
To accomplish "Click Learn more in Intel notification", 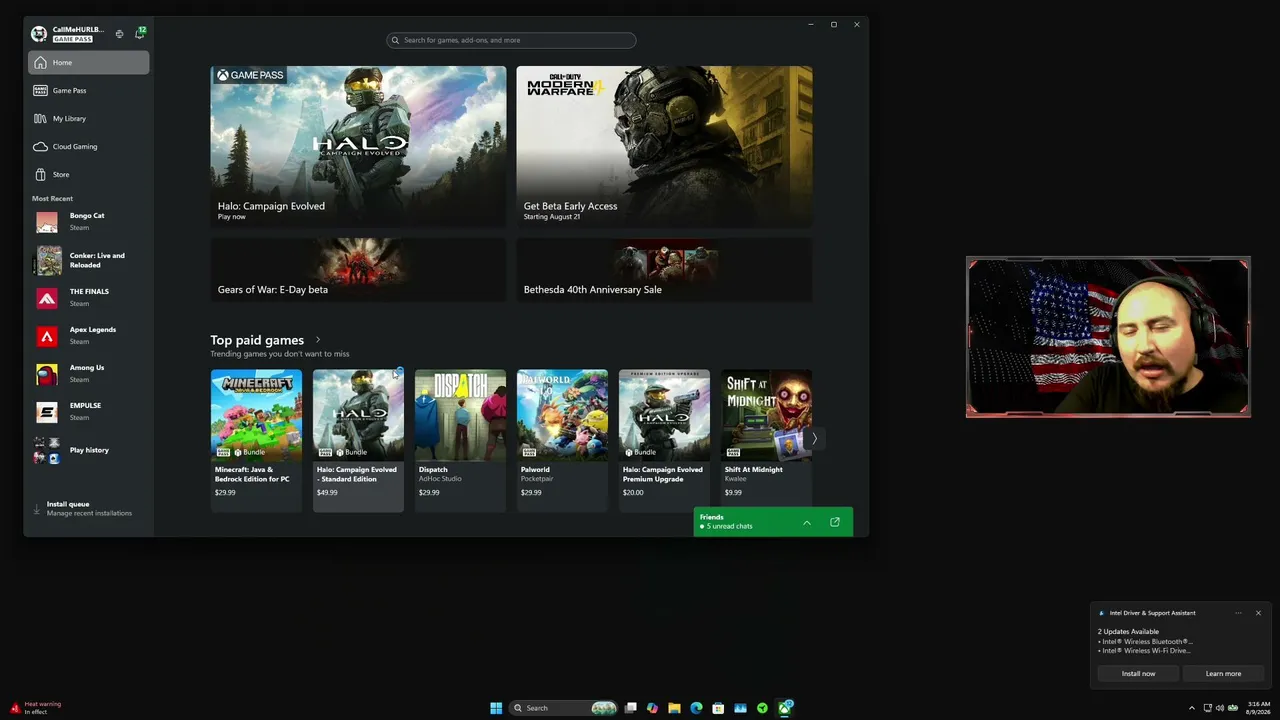I will point(1223,673).
